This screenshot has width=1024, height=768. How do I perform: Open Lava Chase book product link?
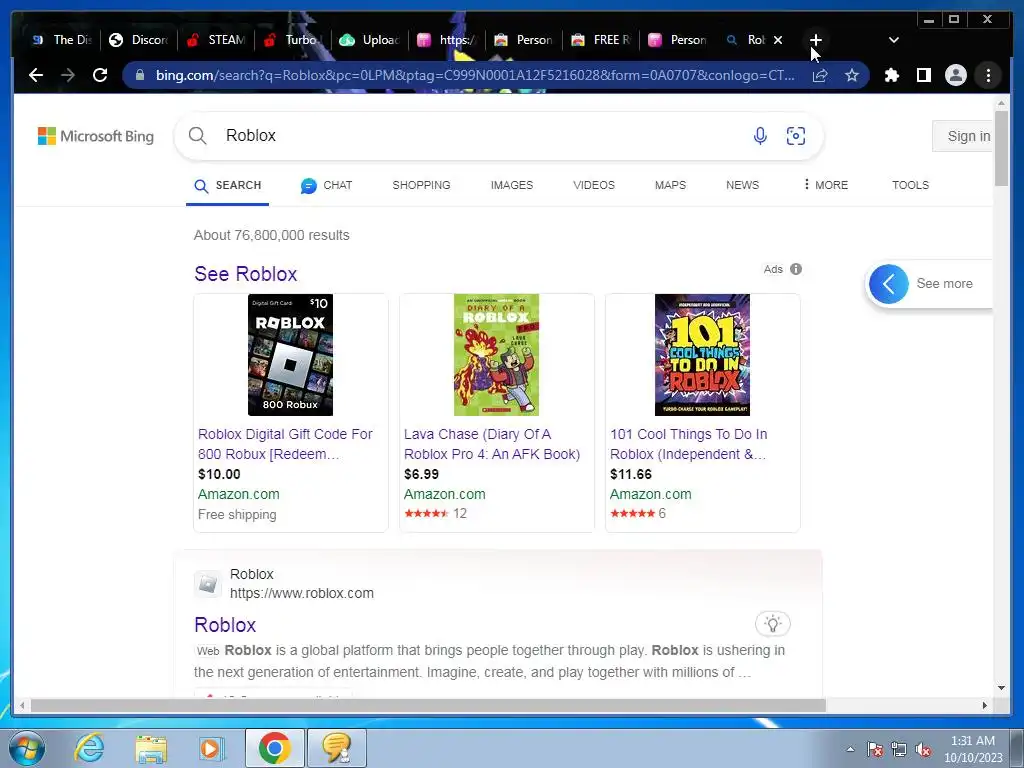[x=492, y=444]
